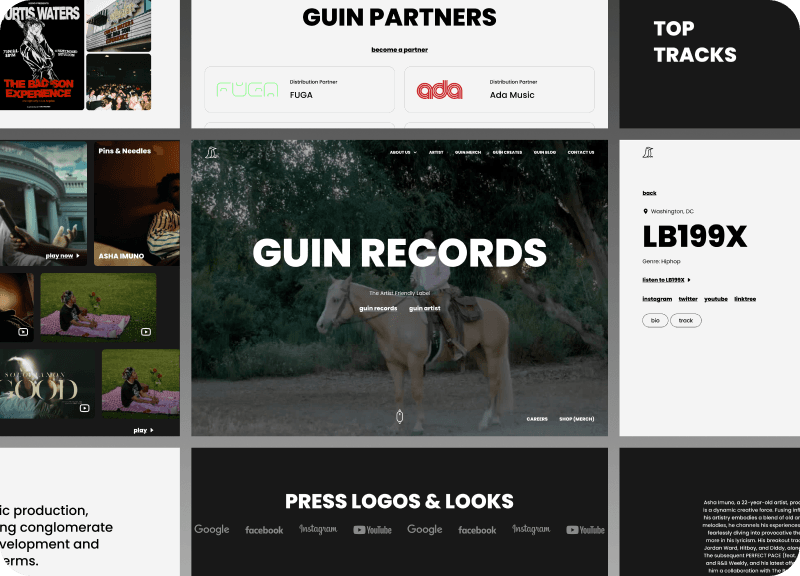Click the second Instagram press logo
Viewport: 800px width, 576px height.
[x=531, y=529]
